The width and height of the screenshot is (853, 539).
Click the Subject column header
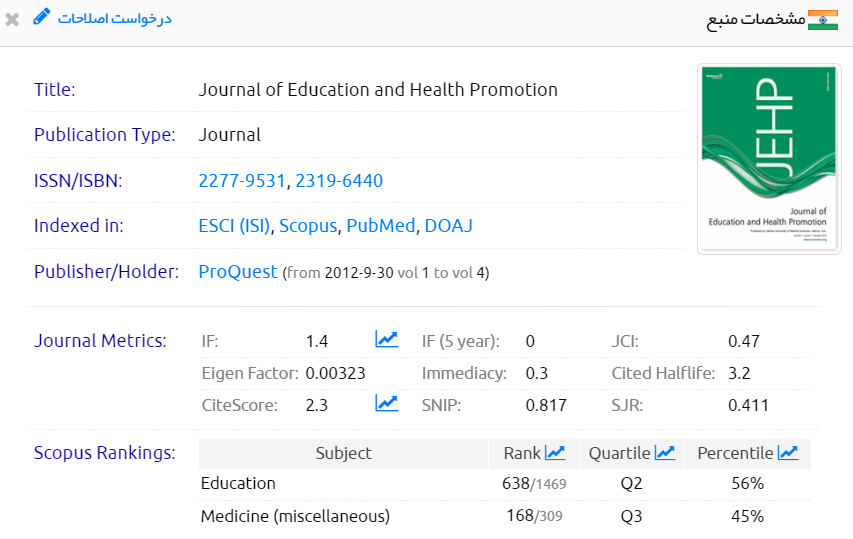(343, 453)
